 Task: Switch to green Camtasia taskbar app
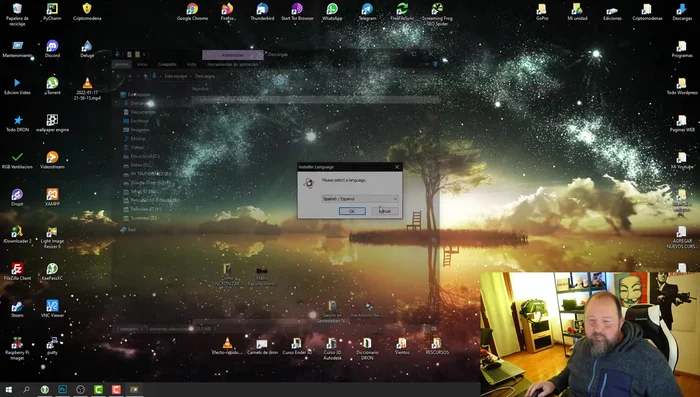coord(99,389)
